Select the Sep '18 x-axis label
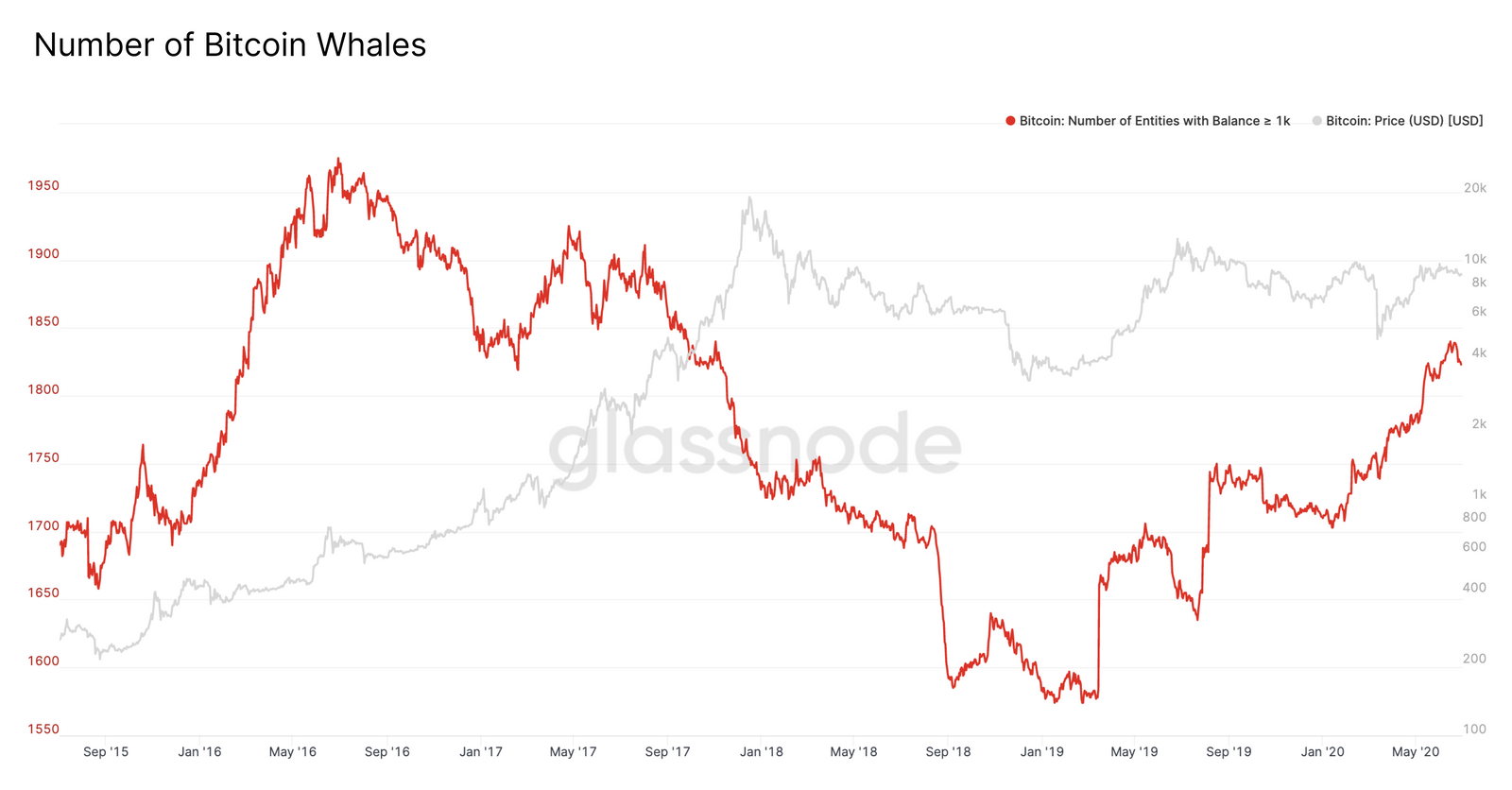The width and height of the screenshot is (1512, 790). pyautogui.click(x=948, y=752)
